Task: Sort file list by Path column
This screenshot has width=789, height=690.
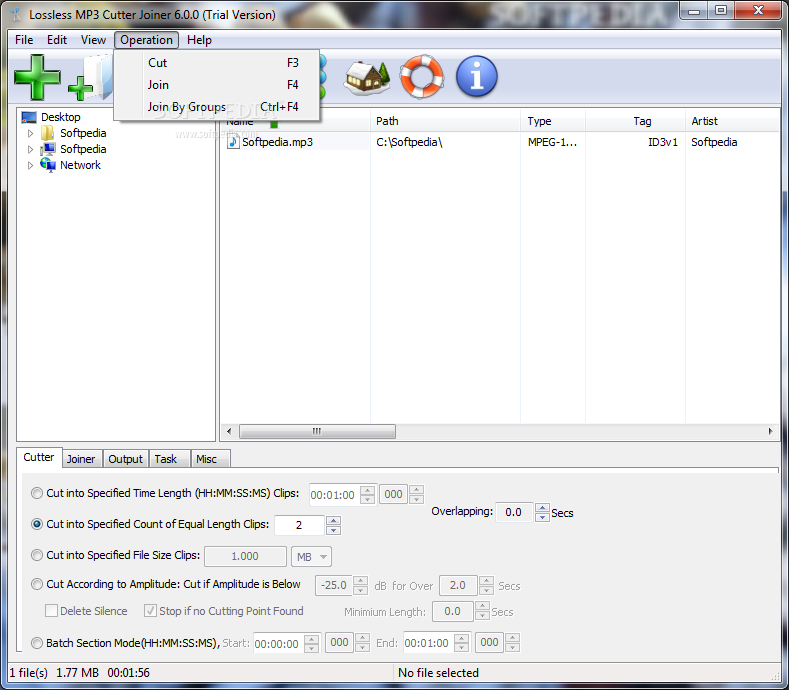Action: pos(445,121)
